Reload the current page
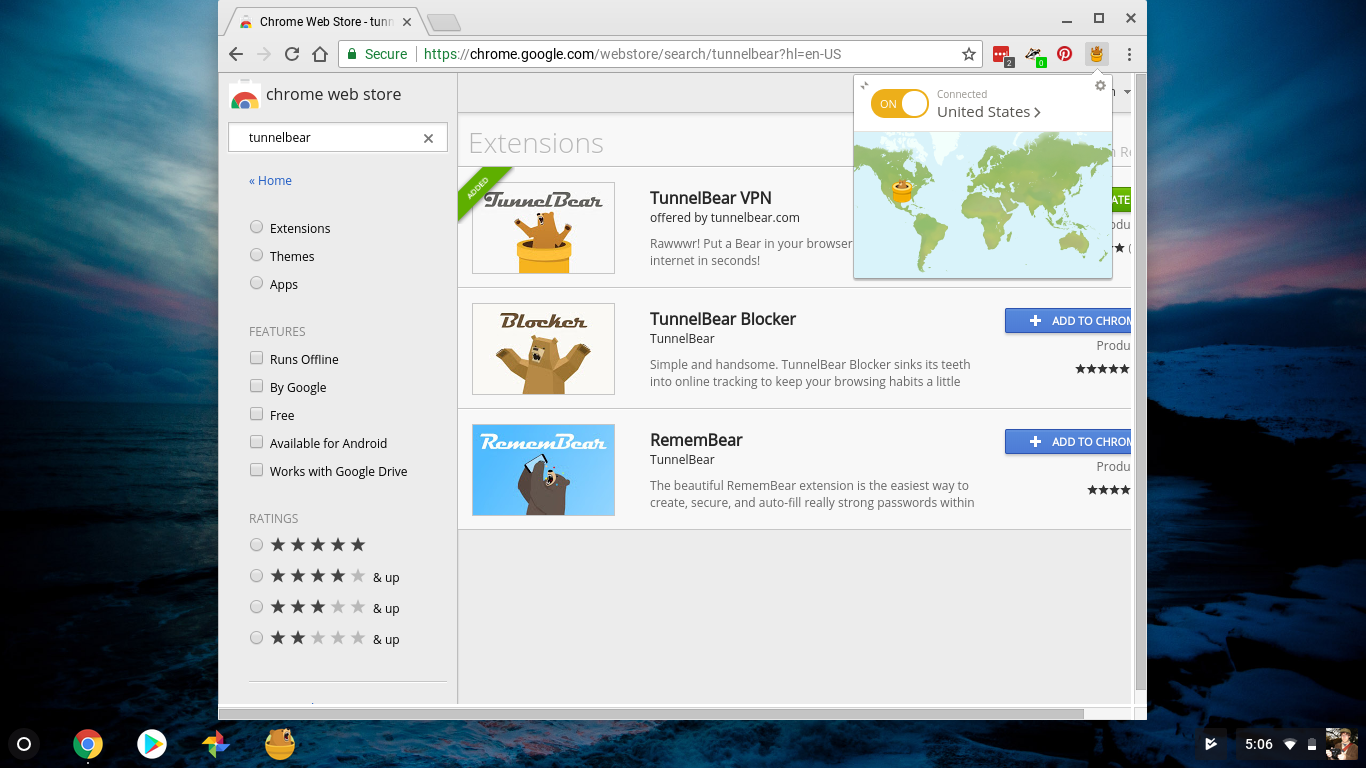Image resolution: width=1366 pixels, height=768 pixels. (292, 54)
